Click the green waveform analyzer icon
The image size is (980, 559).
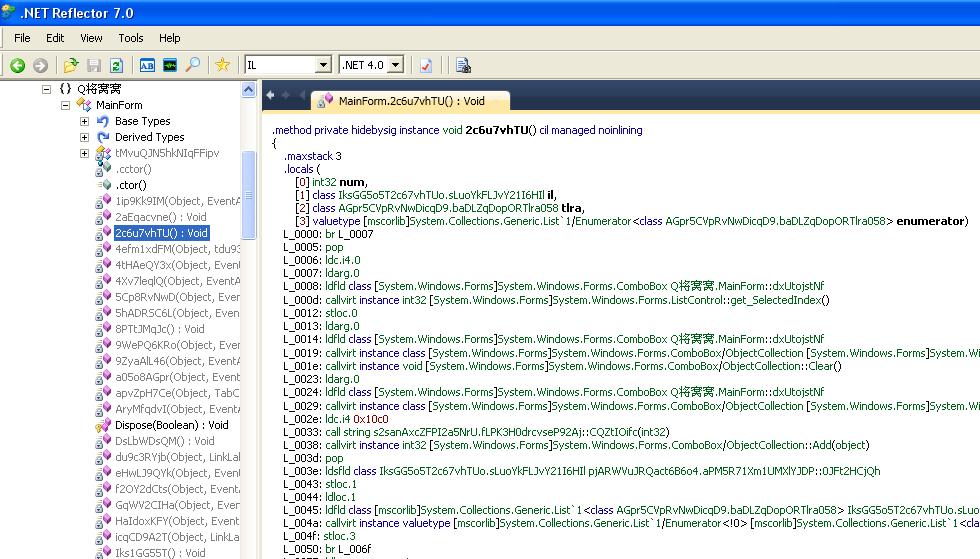tap(170, 65)
